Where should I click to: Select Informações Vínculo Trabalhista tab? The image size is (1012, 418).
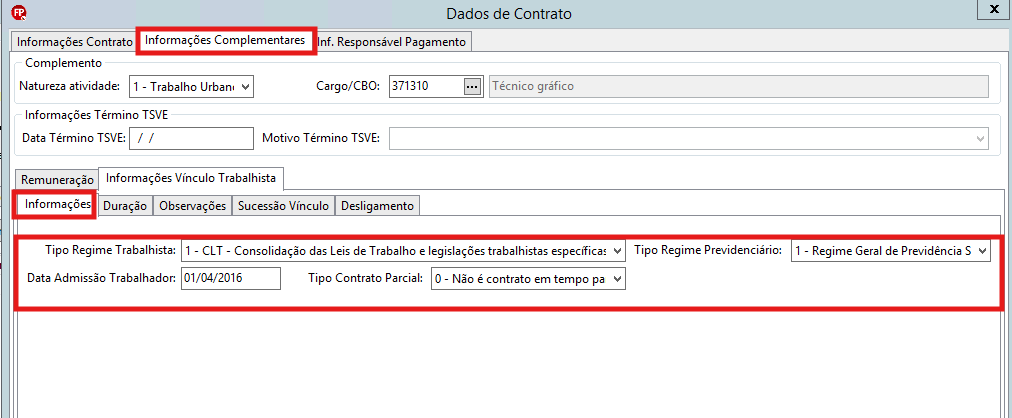(191, 178)
